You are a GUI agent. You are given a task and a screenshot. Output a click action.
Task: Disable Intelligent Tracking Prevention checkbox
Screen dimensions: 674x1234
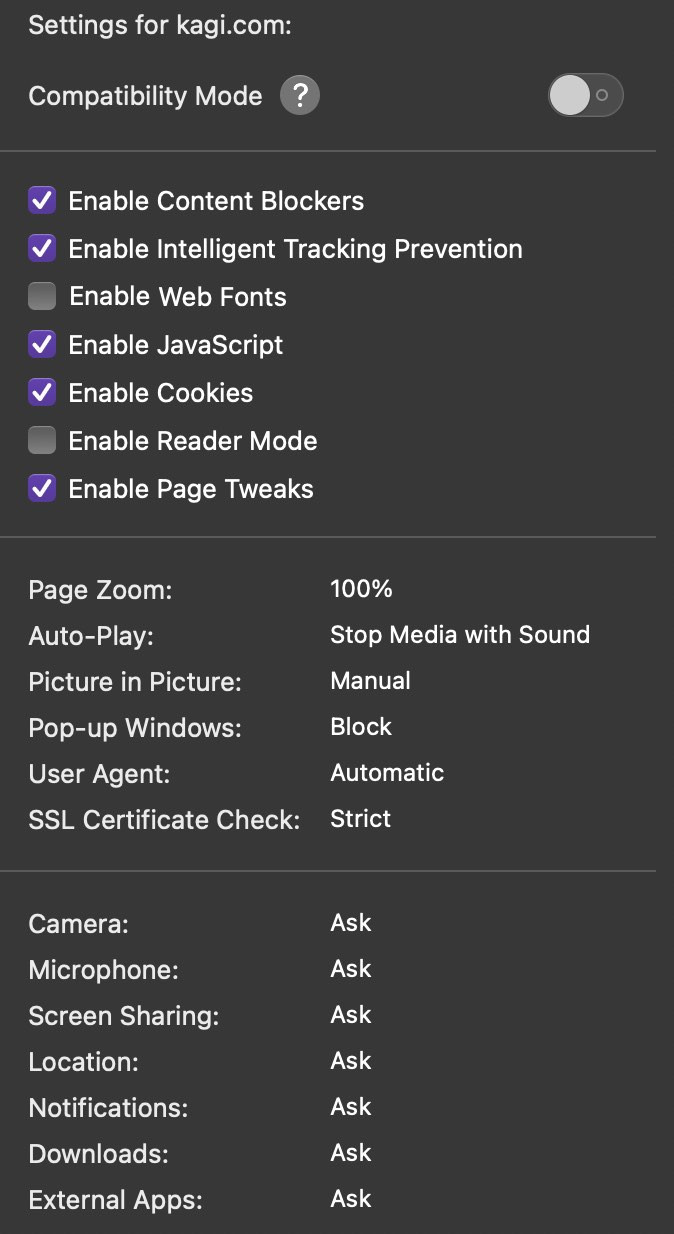click(42, 249)
